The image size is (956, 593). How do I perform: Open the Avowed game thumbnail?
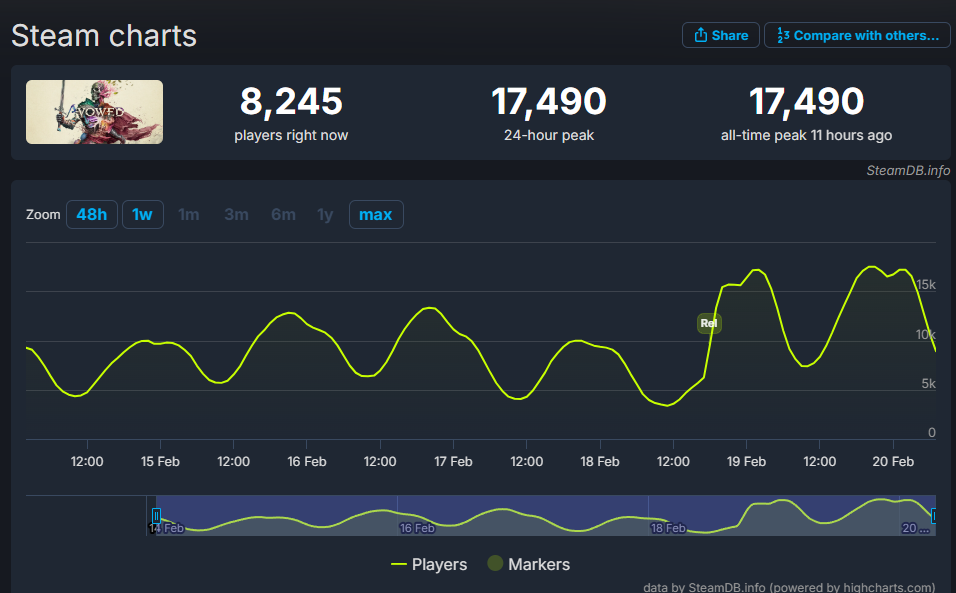coord(94,112)
